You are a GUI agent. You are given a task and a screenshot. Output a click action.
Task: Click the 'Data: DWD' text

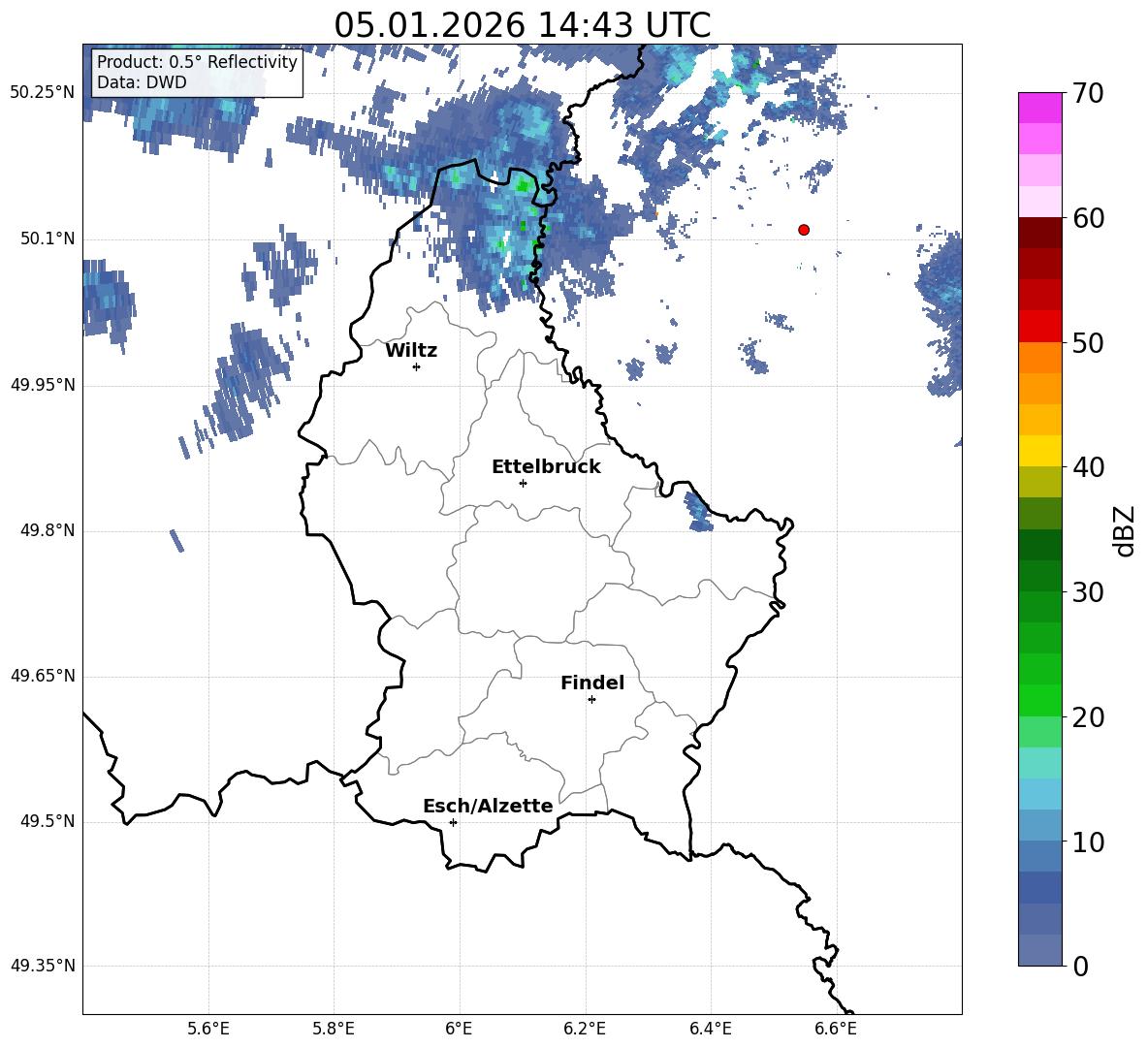click(x=142, y=82)
